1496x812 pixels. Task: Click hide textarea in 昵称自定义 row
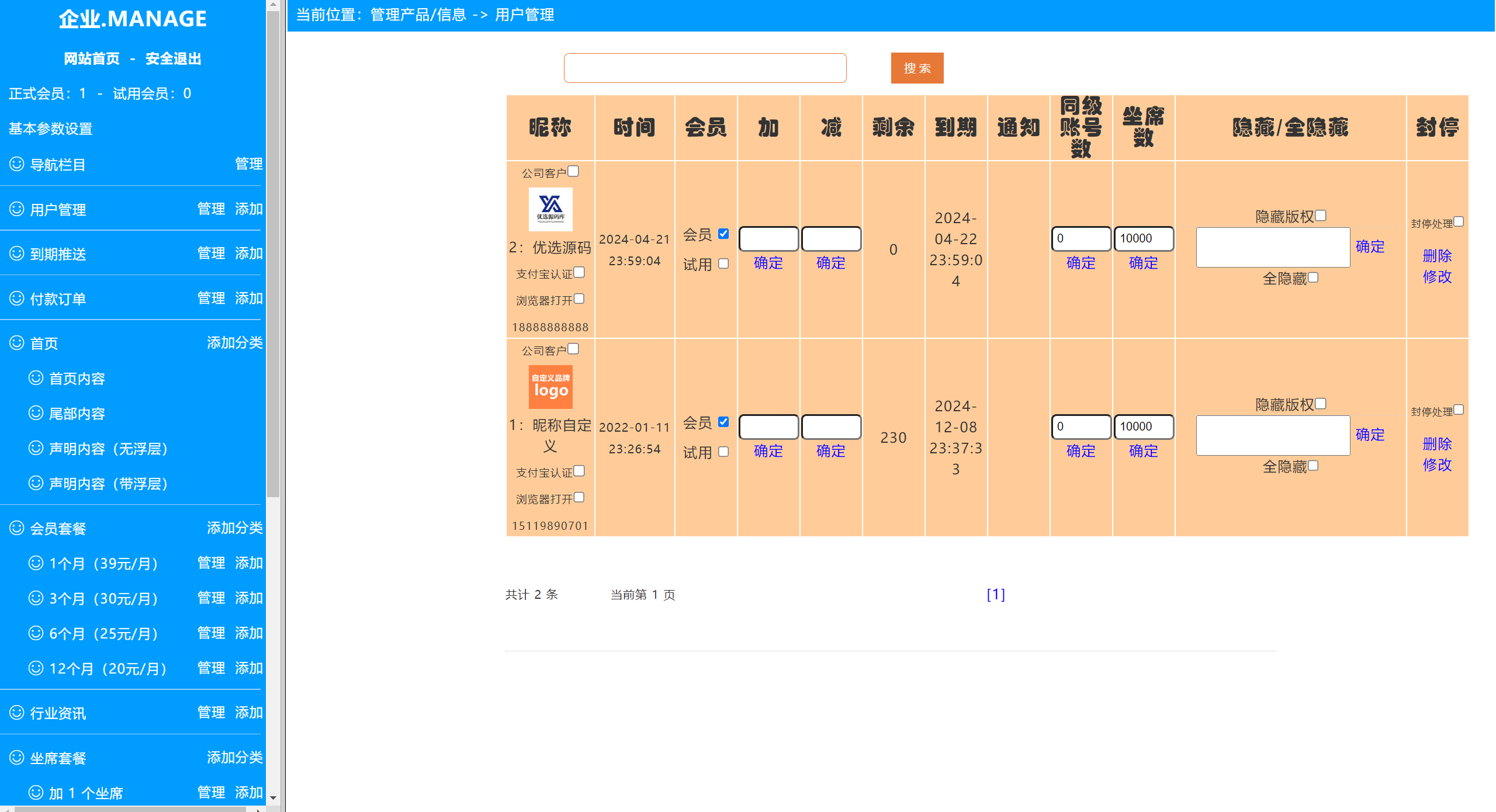(x=1273, y=435)
